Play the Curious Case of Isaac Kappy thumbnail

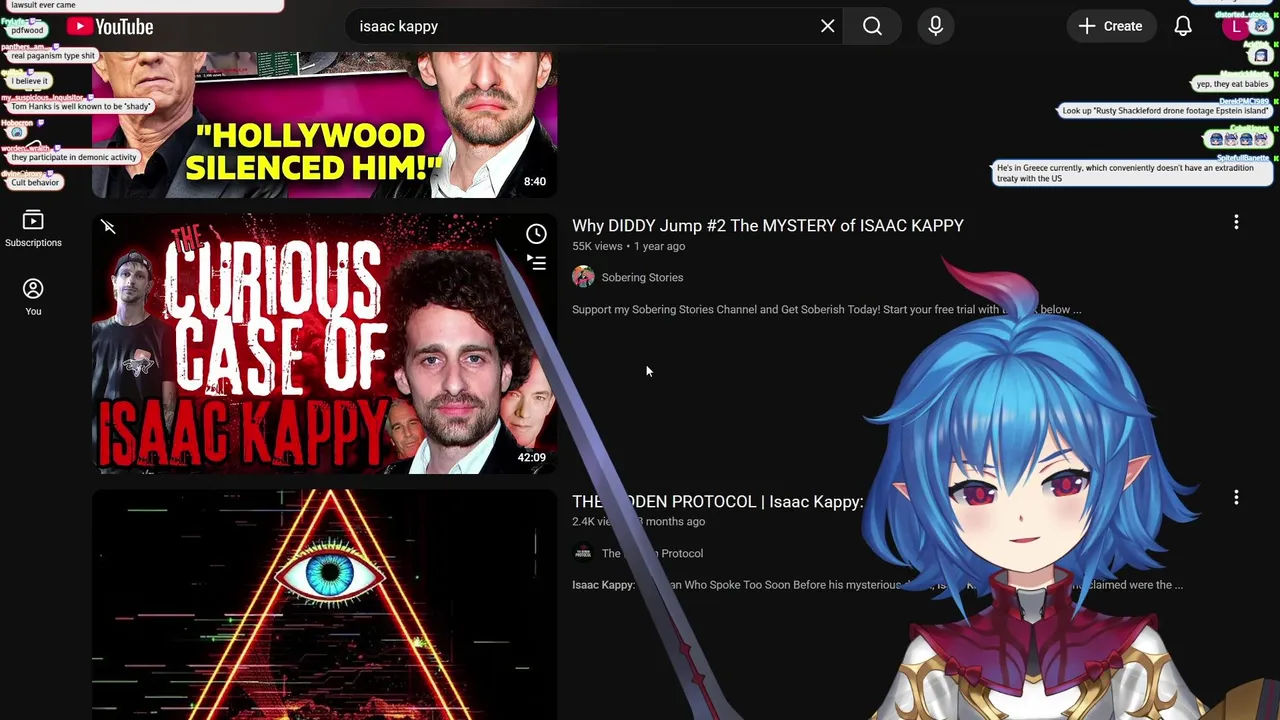pos(325,343)
